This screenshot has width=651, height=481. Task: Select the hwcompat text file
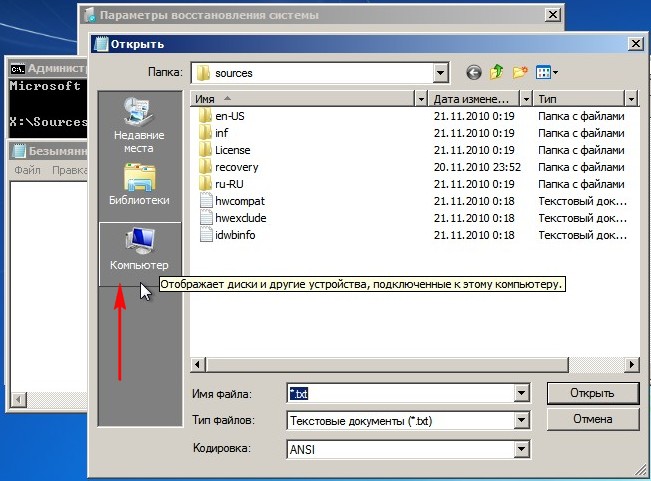pos(239,201)
